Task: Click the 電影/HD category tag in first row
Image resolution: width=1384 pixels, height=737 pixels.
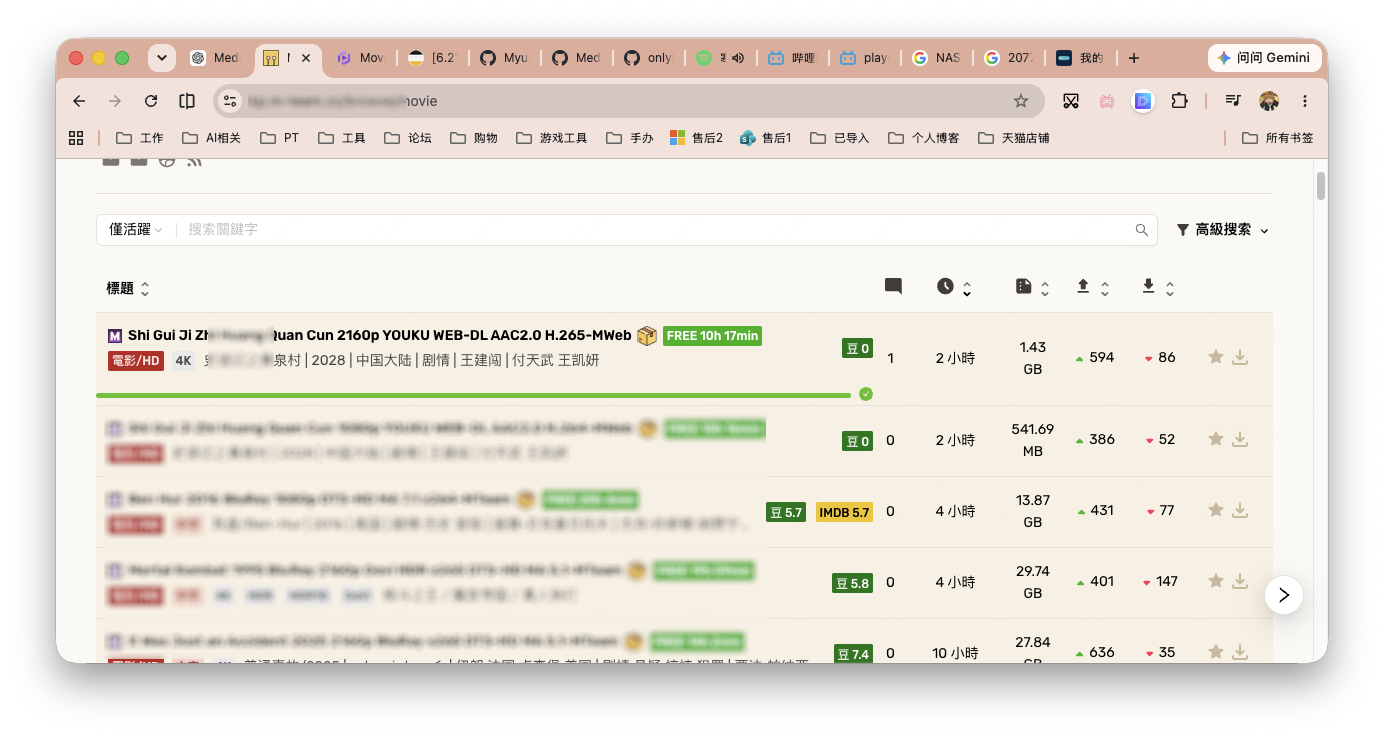Action: click(135, 361)
